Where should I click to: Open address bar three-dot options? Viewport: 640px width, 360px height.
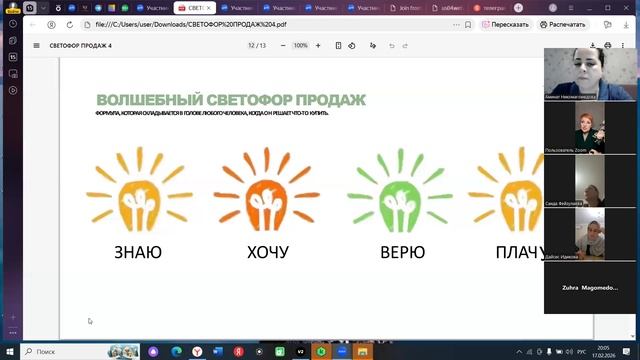click(456, 25)
